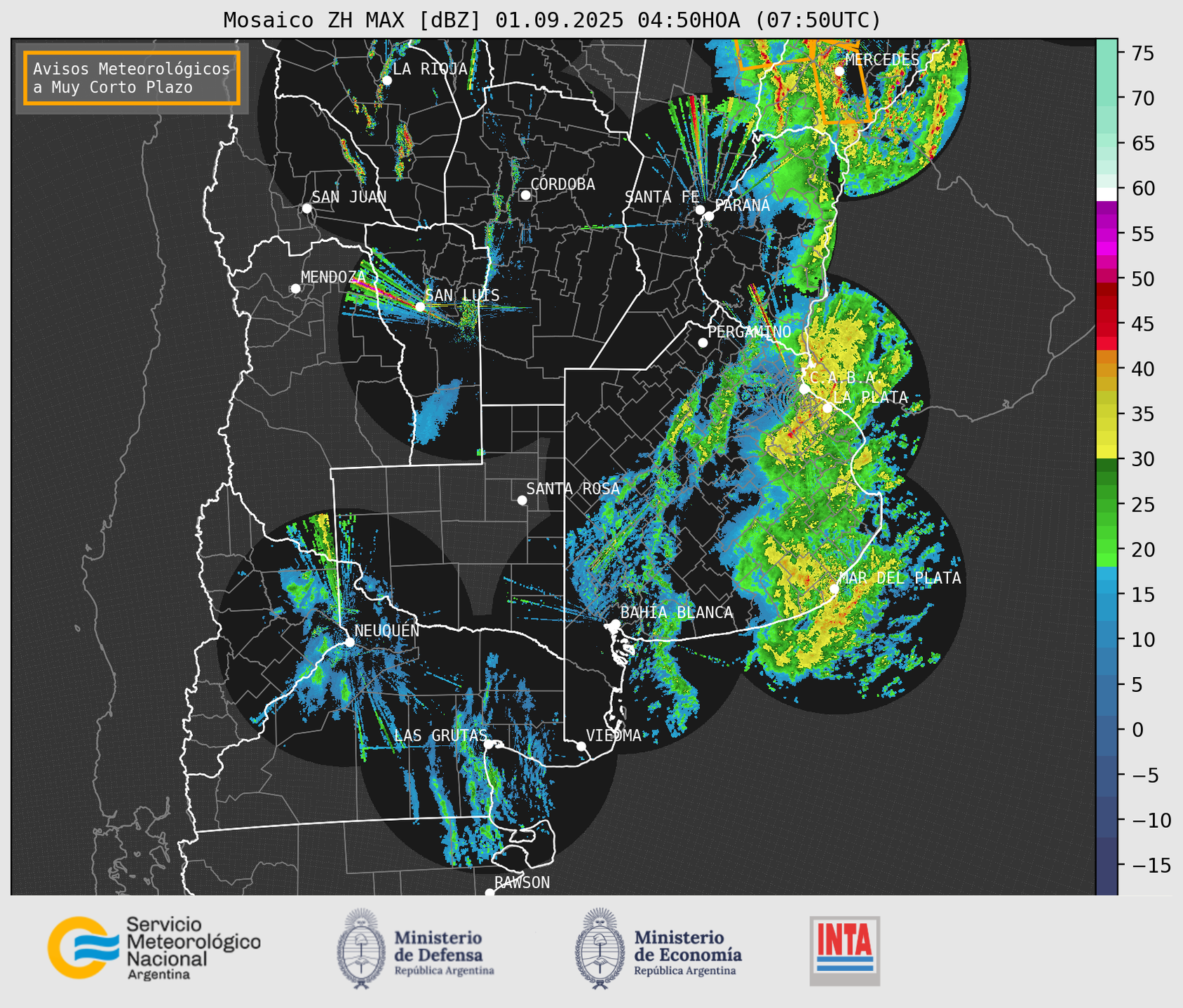This screenshot has height=1008, width=1183.
Task: Click the MAR DEL PLATA label text
Action: pos(900,578)
